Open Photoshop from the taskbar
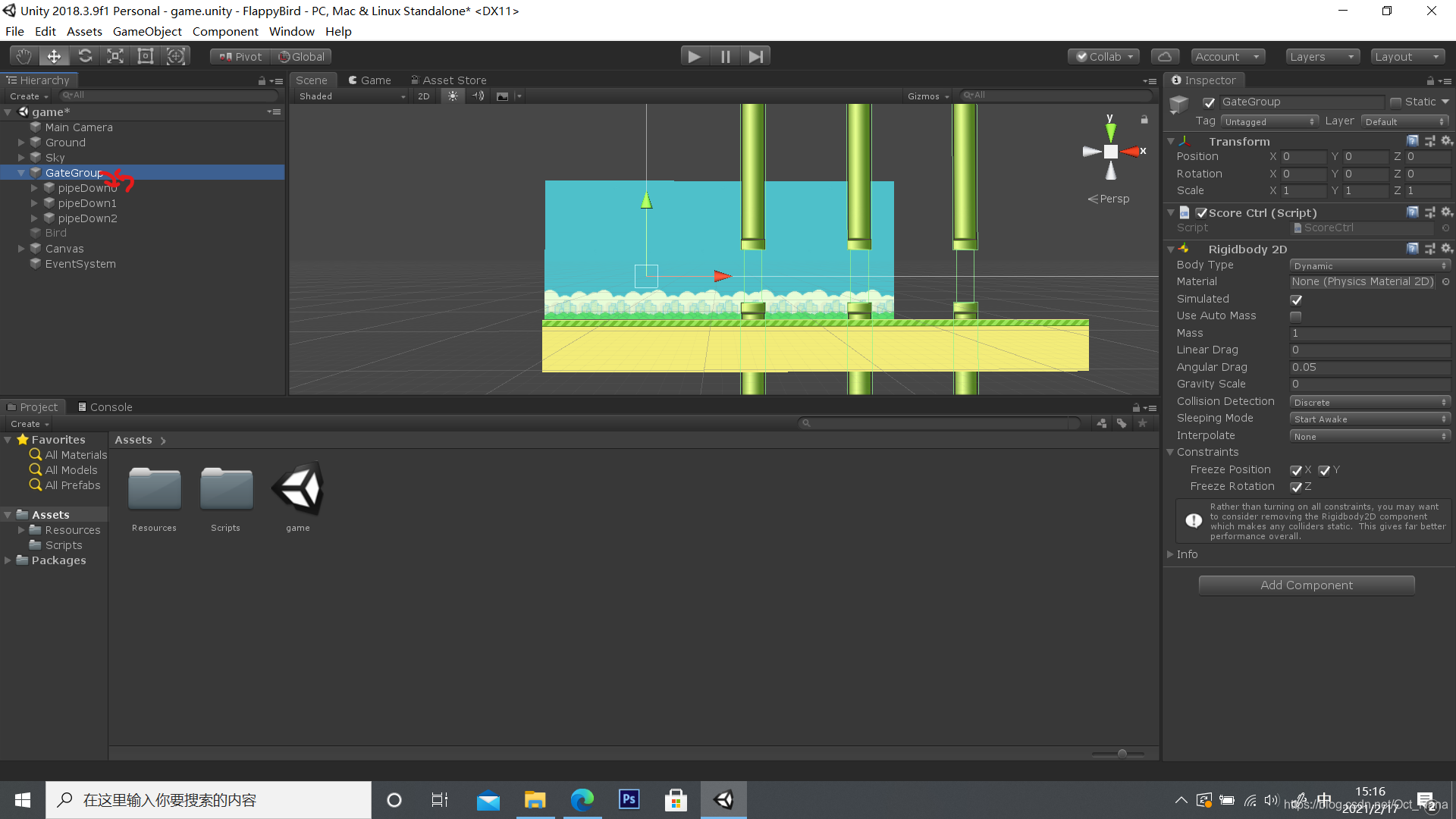Image resolution: width=1456 pixels, height=819 pixels. pyautogui.click(x=629, y=800)
